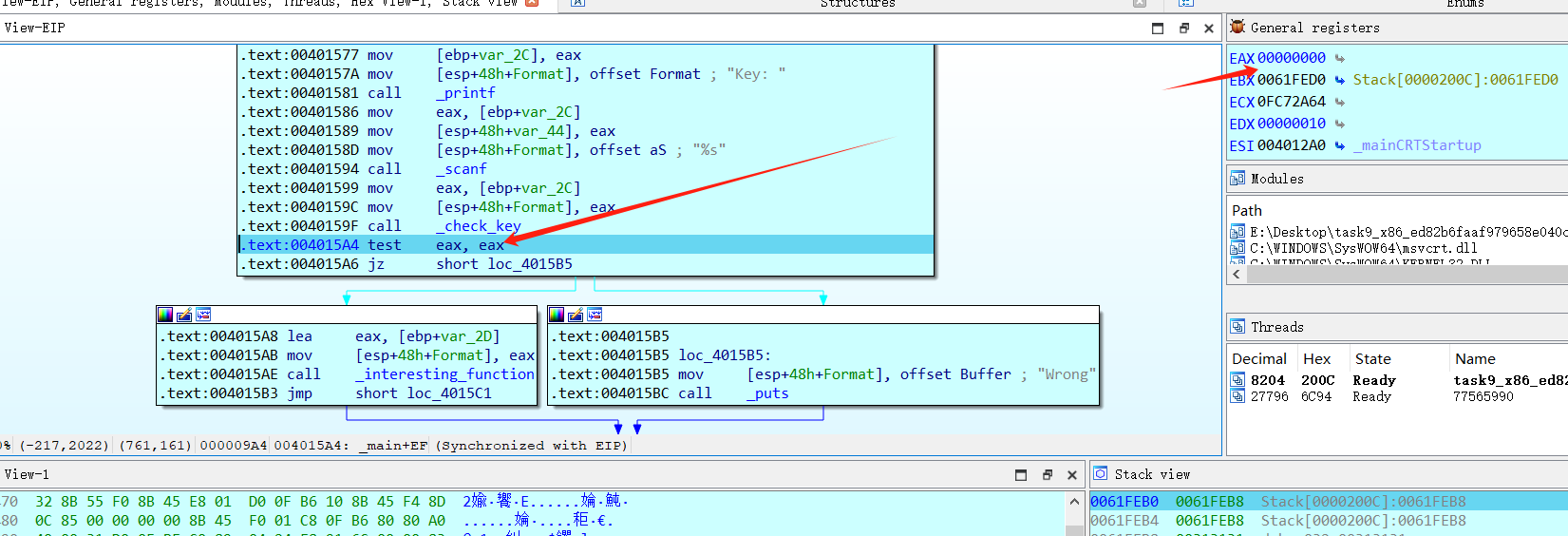The image size is (1568, 536).
Task: Group nodes icon in the loc_4015B5 block
Action: pos(595,315)
